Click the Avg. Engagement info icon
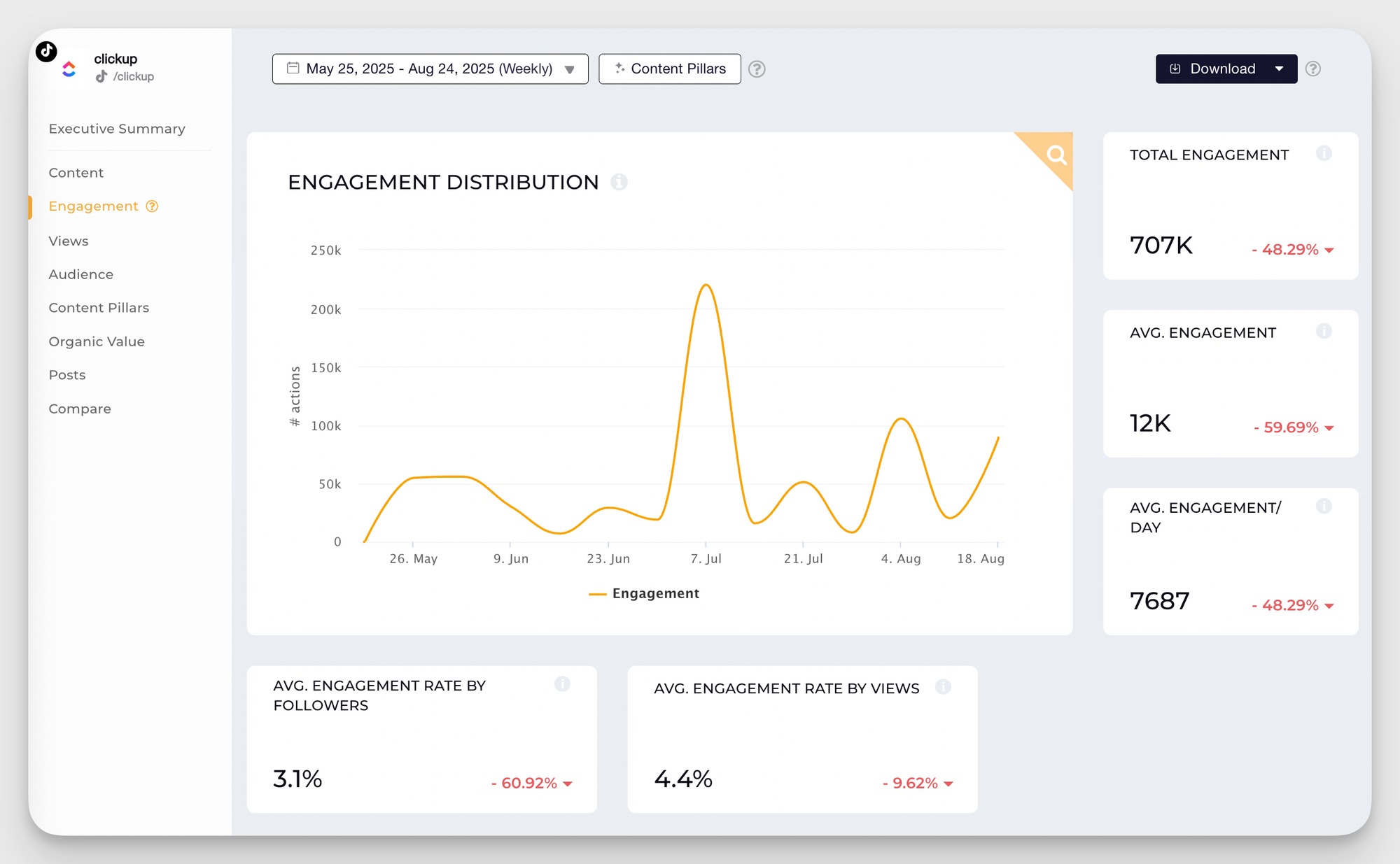Viewport: 1400px width, 864px height. pos(1323,331)
